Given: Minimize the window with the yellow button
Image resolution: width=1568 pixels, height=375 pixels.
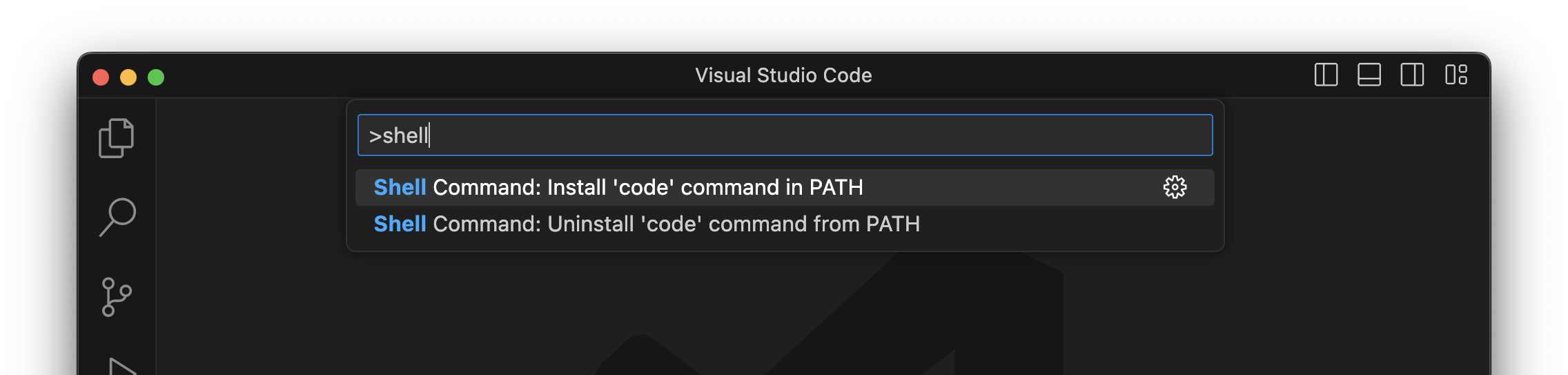Looking at the screenshot, I should (x=128, y=77).
